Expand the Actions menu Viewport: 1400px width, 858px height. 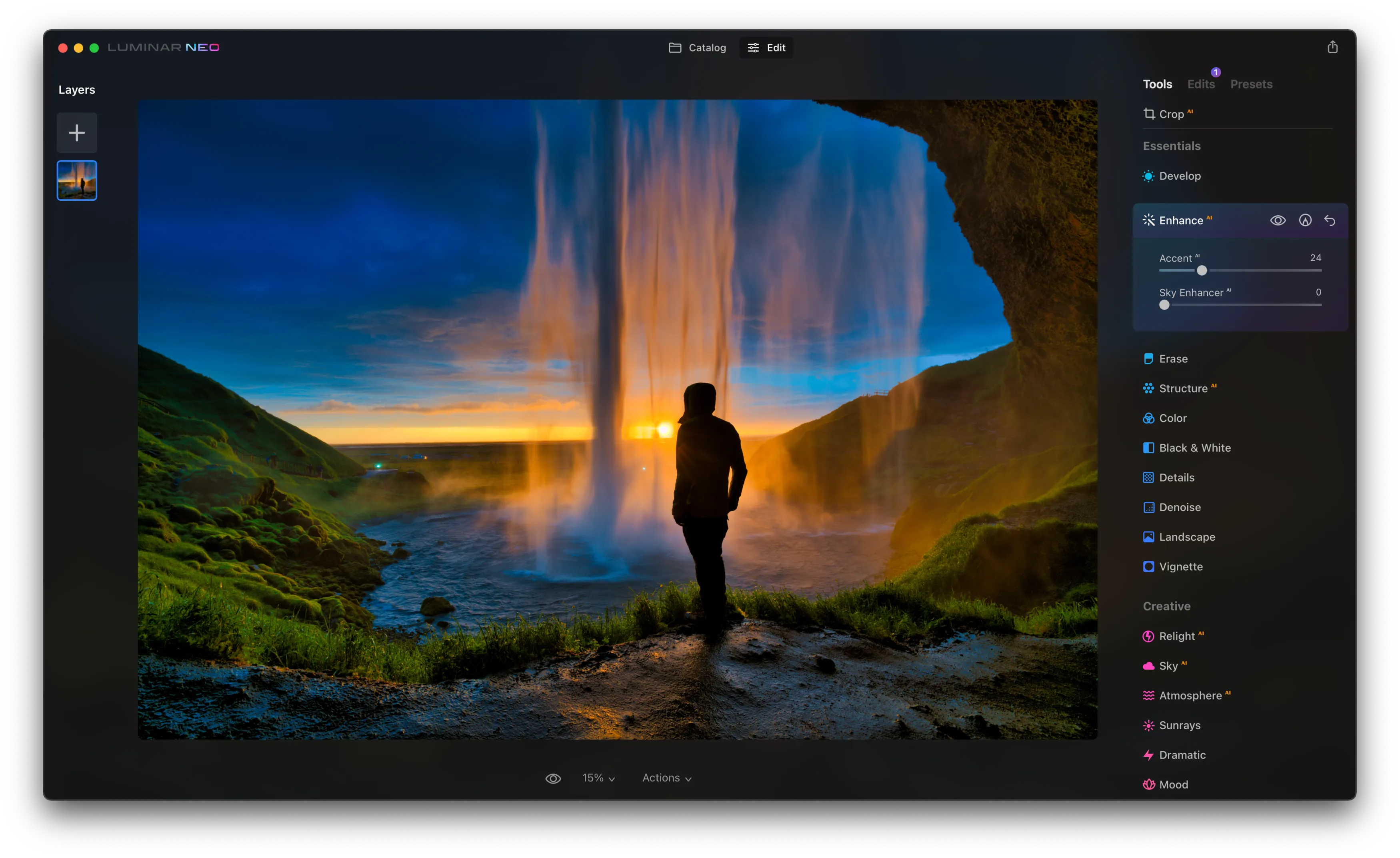666,778
